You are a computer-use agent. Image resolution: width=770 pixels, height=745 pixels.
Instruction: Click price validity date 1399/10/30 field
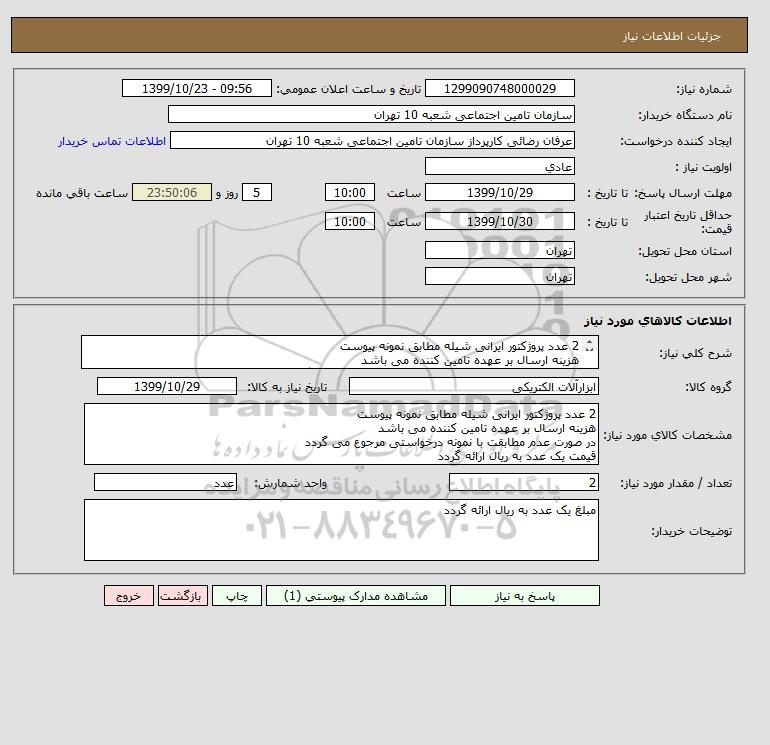500,221
